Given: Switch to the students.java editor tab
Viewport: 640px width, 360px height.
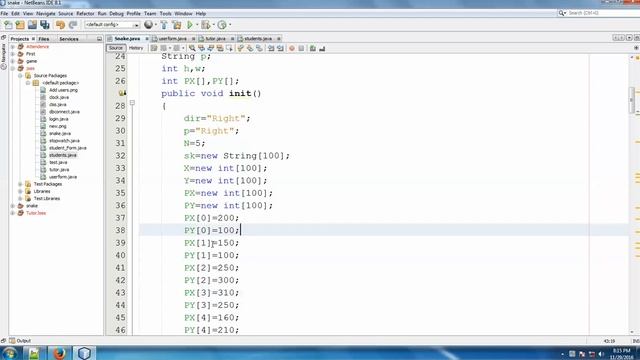Looking at the screenshot, I should [258, 39].
